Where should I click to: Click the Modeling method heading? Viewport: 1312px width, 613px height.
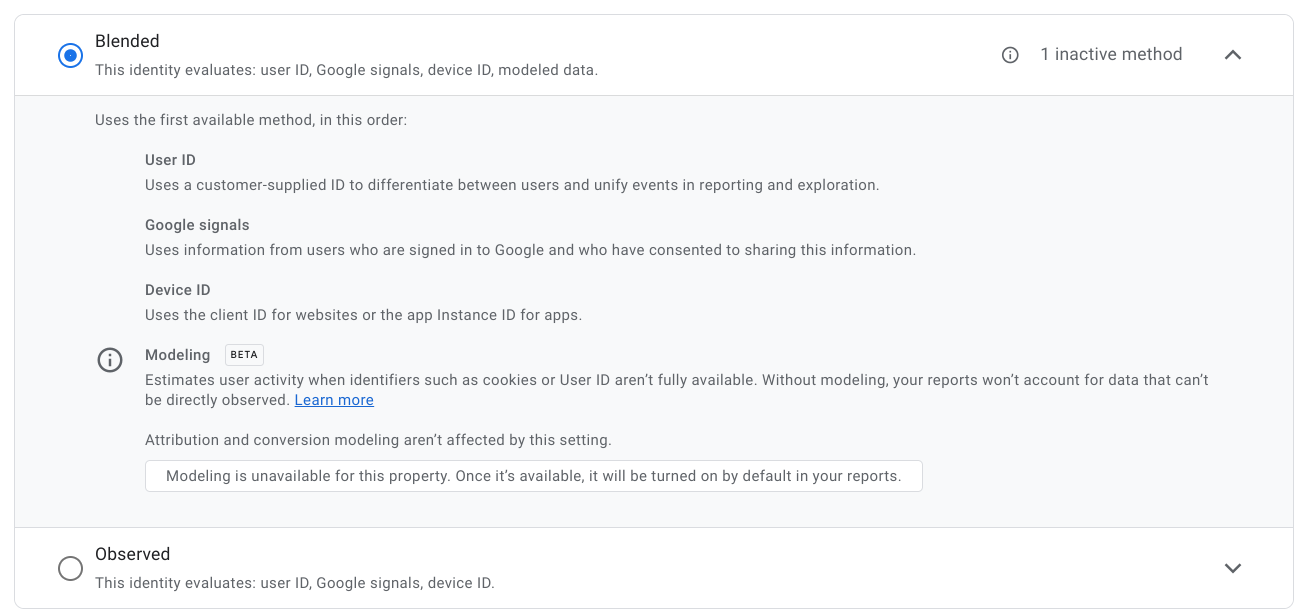tap(177, 355)
